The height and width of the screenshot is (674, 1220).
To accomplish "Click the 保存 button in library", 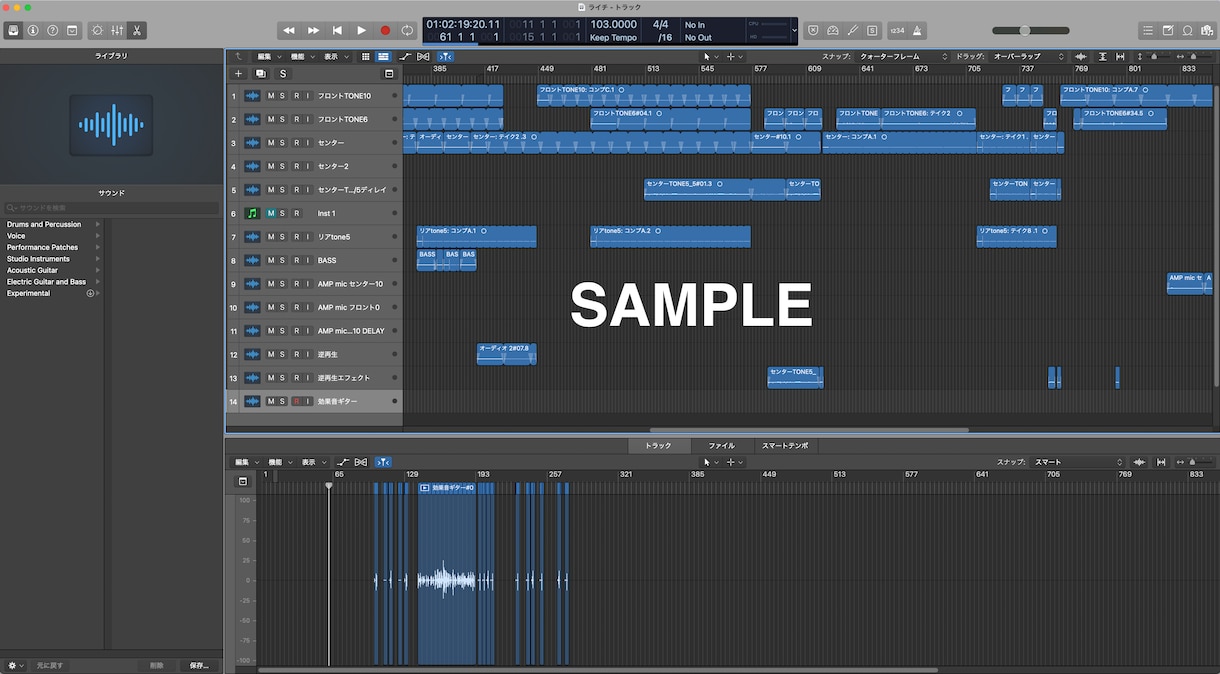I will pyautogui.click(x=199, y=665).
